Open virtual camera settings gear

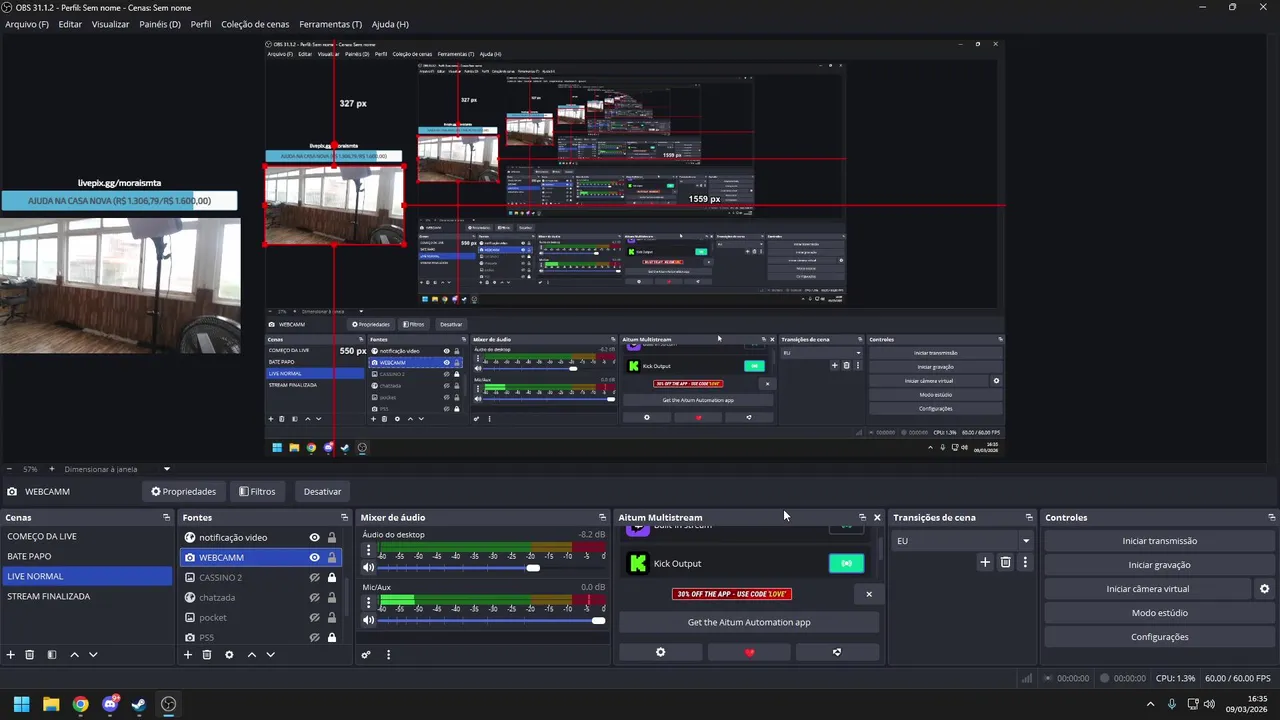pyautogui.click(x=1264, y=589)
